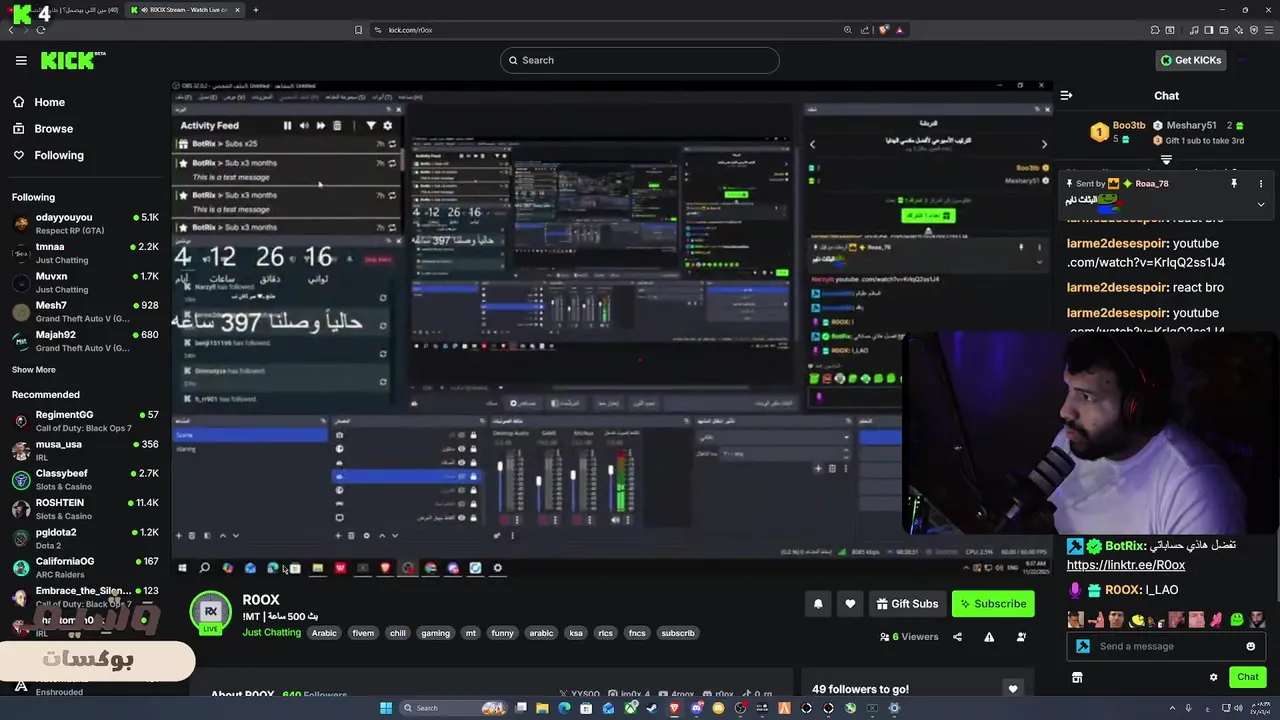Report the stream with warning icon
The image size is (1280, 720).
[989, 637]
